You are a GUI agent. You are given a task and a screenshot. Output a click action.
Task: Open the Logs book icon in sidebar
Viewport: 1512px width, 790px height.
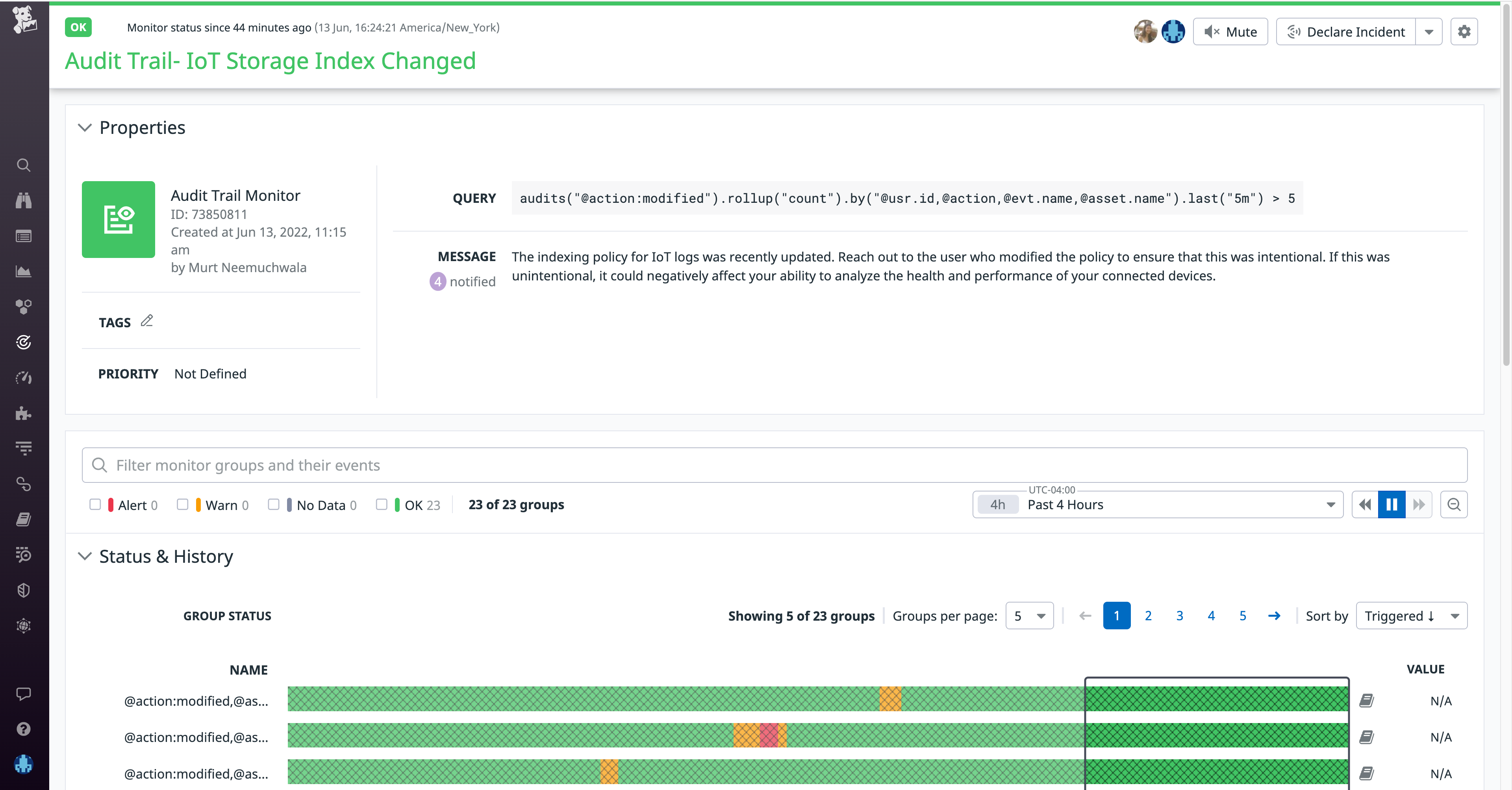[x=24, y=519]
